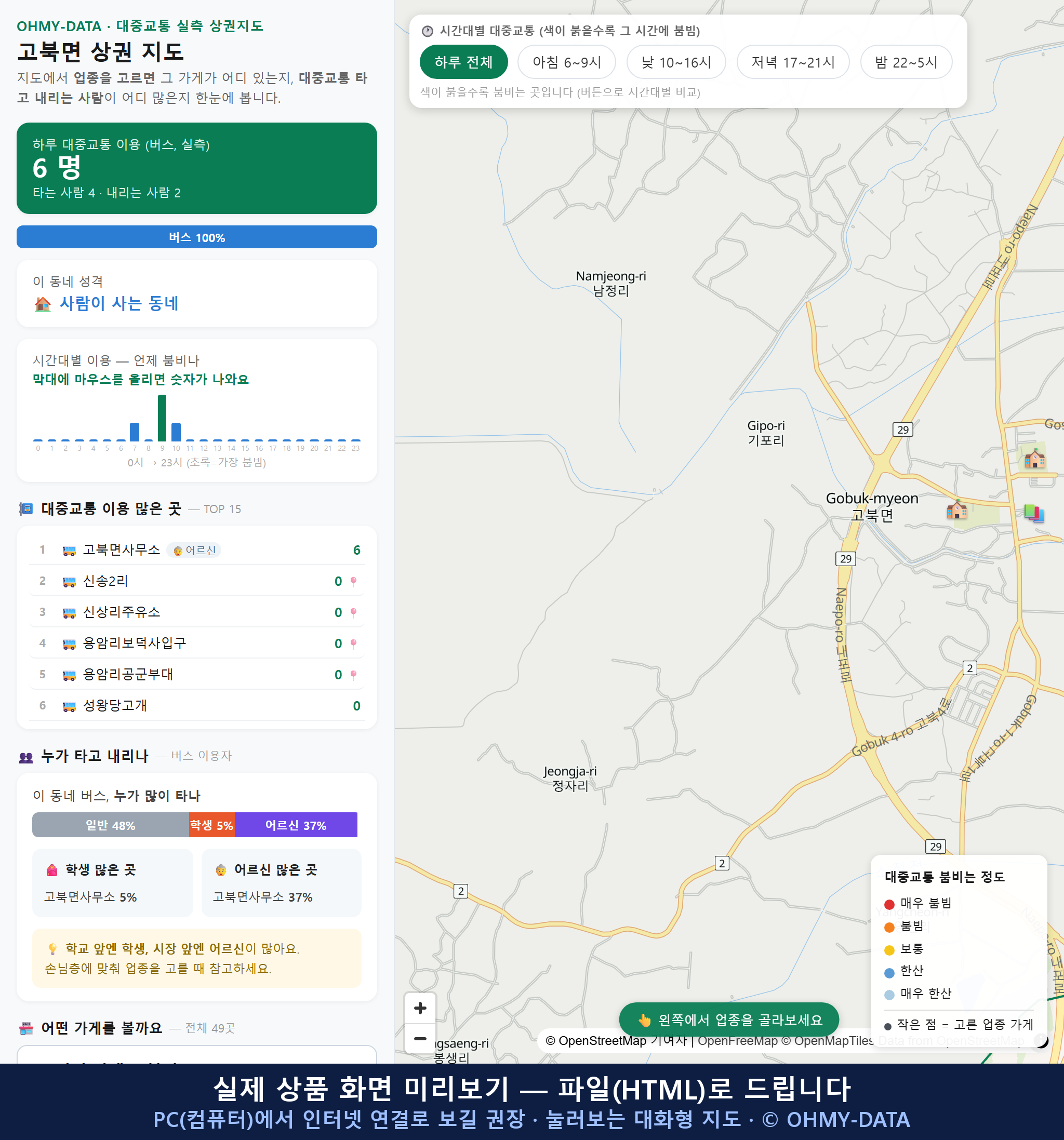Image resolution: width=1064 pixels, height=1140 pixels.
Task: Click the Gipo-ri map label
Action: tap(766, 433)
